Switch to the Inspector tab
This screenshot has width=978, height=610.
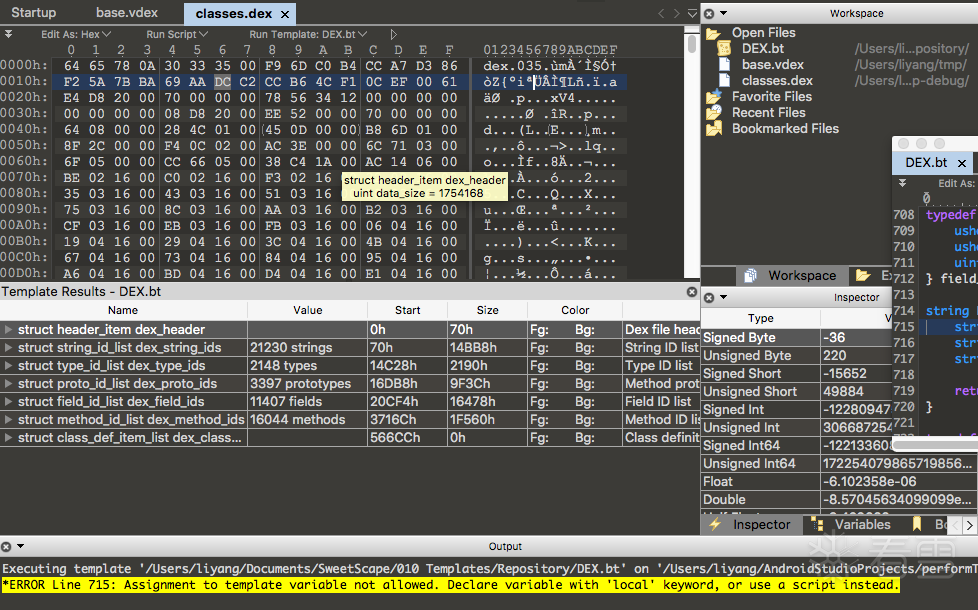[751, 525]
